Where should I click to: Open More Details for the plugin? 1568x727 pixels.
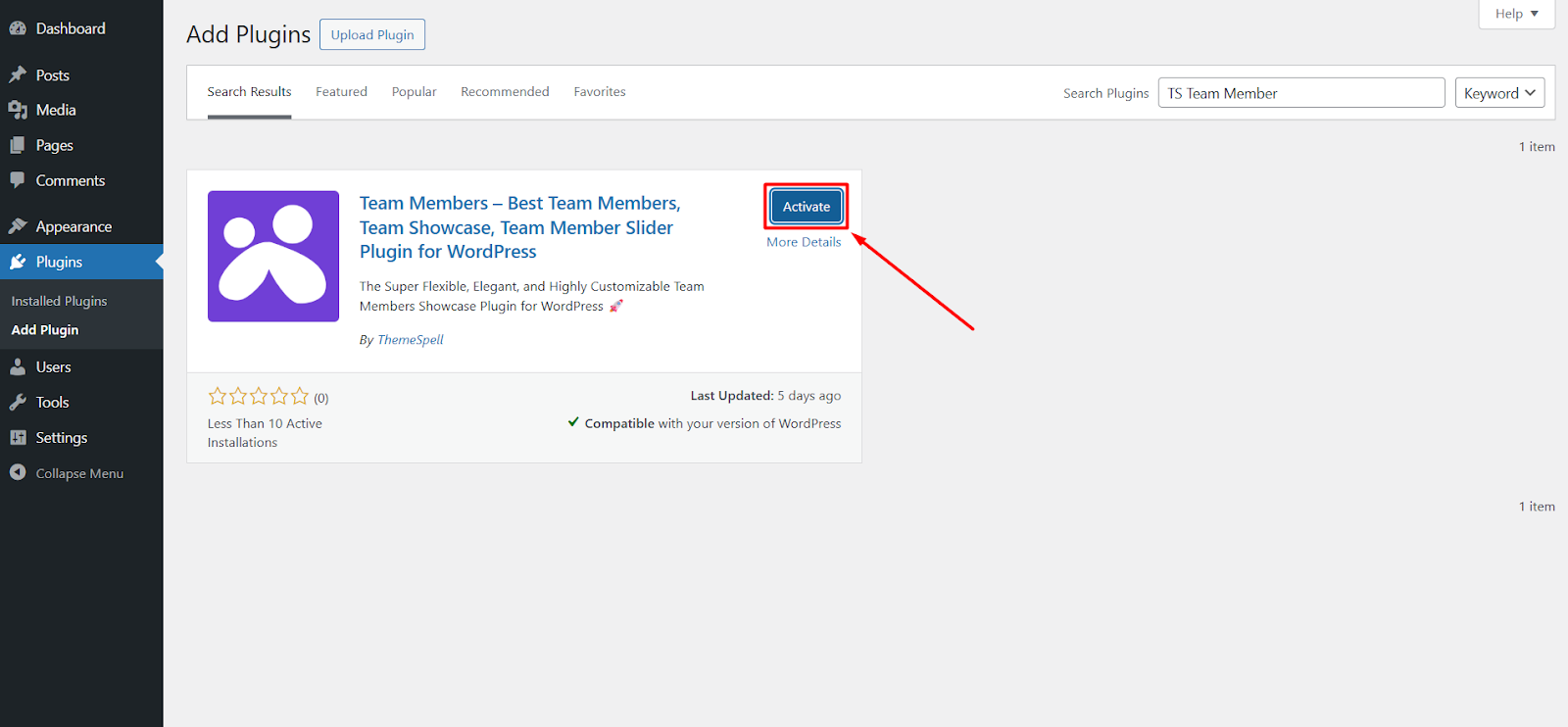(803, 242)
